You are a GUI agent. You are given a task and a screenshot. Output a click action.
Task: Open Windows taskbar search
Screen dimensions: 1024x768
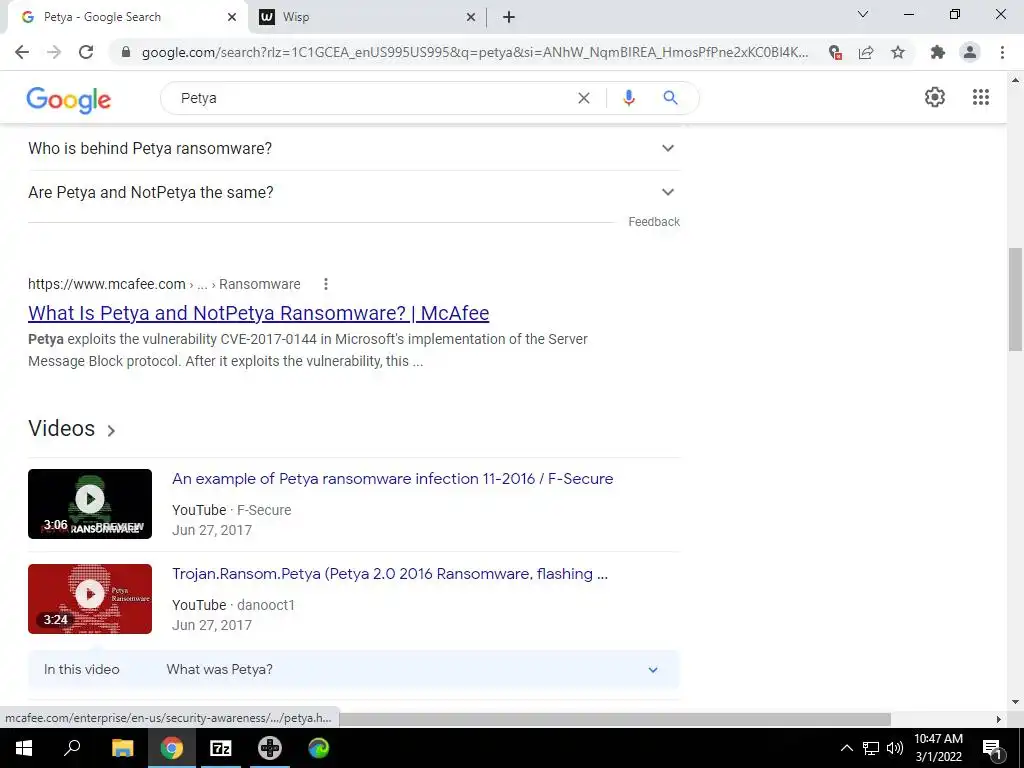click(x=72, y=748)
